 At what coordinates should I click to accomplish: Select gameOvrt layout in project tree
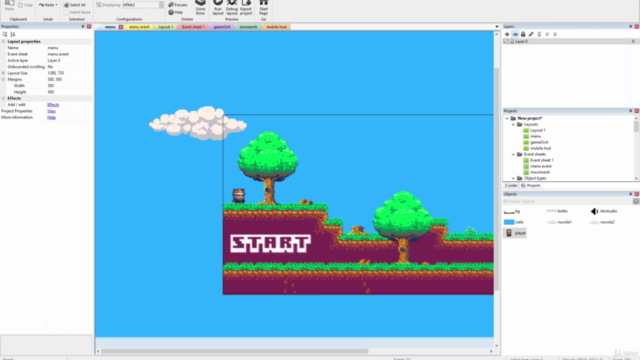click(x=539, y=142)
